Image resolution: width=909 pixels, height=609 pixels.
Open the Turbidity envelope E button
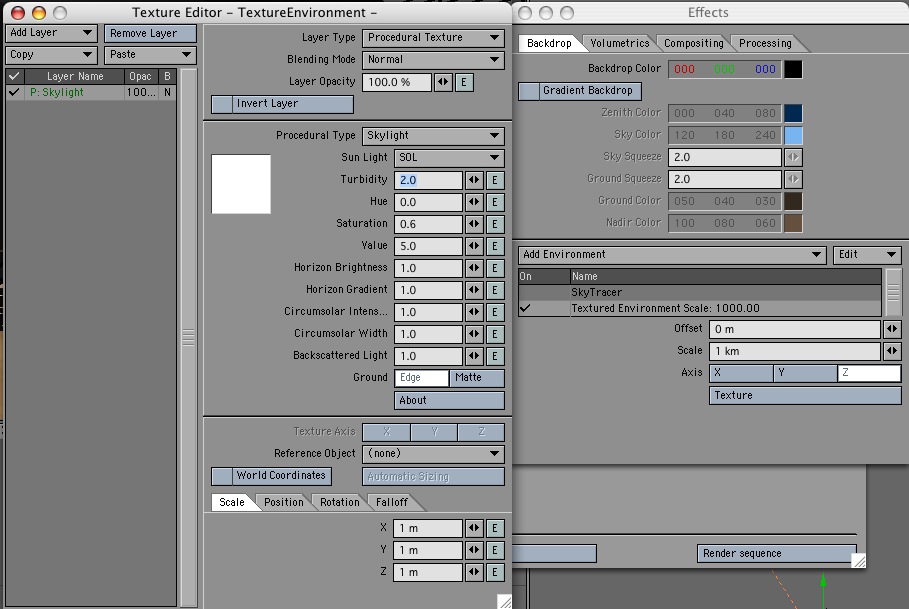(x=495, y=180)
